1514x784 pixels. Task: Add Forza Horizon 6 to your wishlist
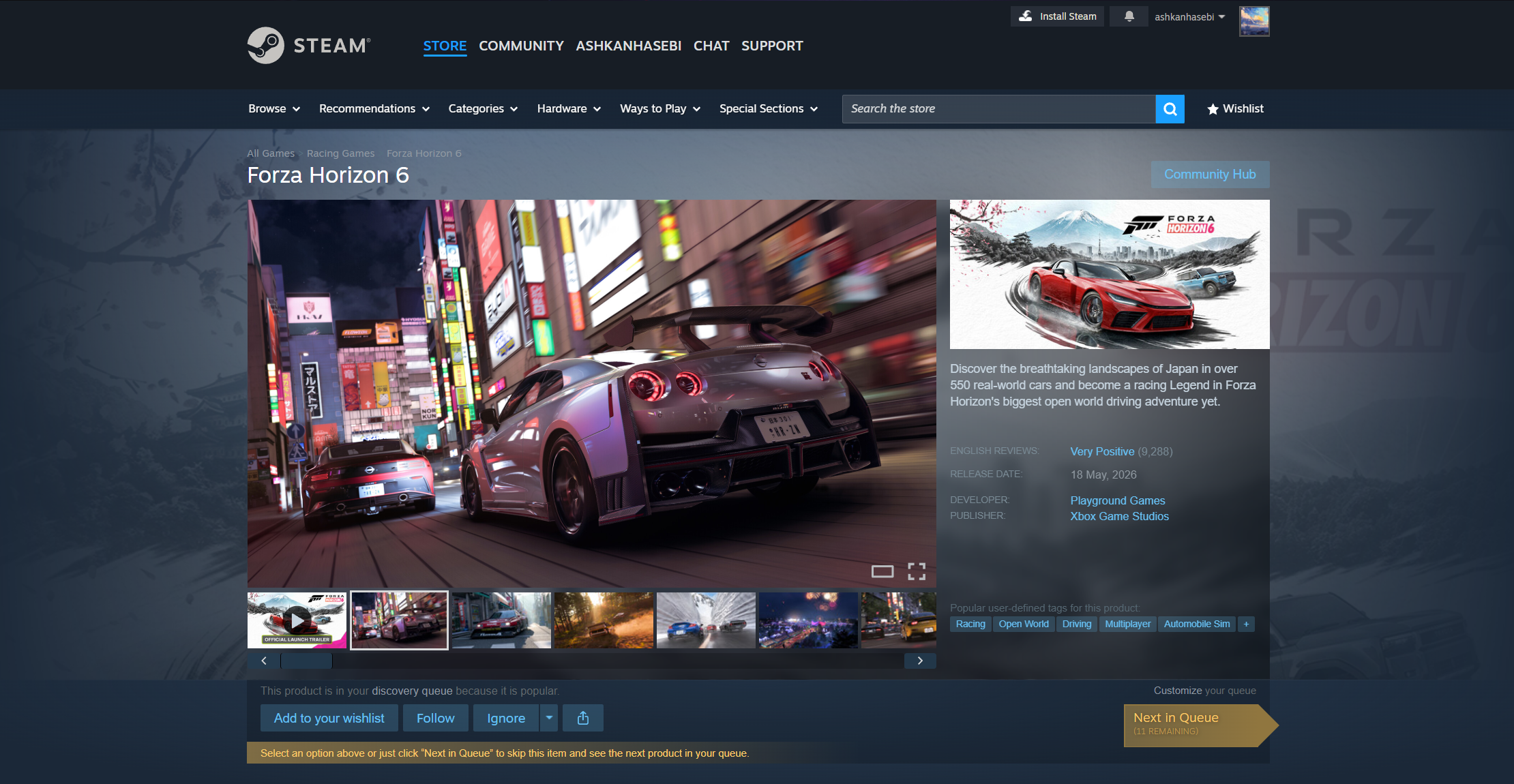point(329,718)
